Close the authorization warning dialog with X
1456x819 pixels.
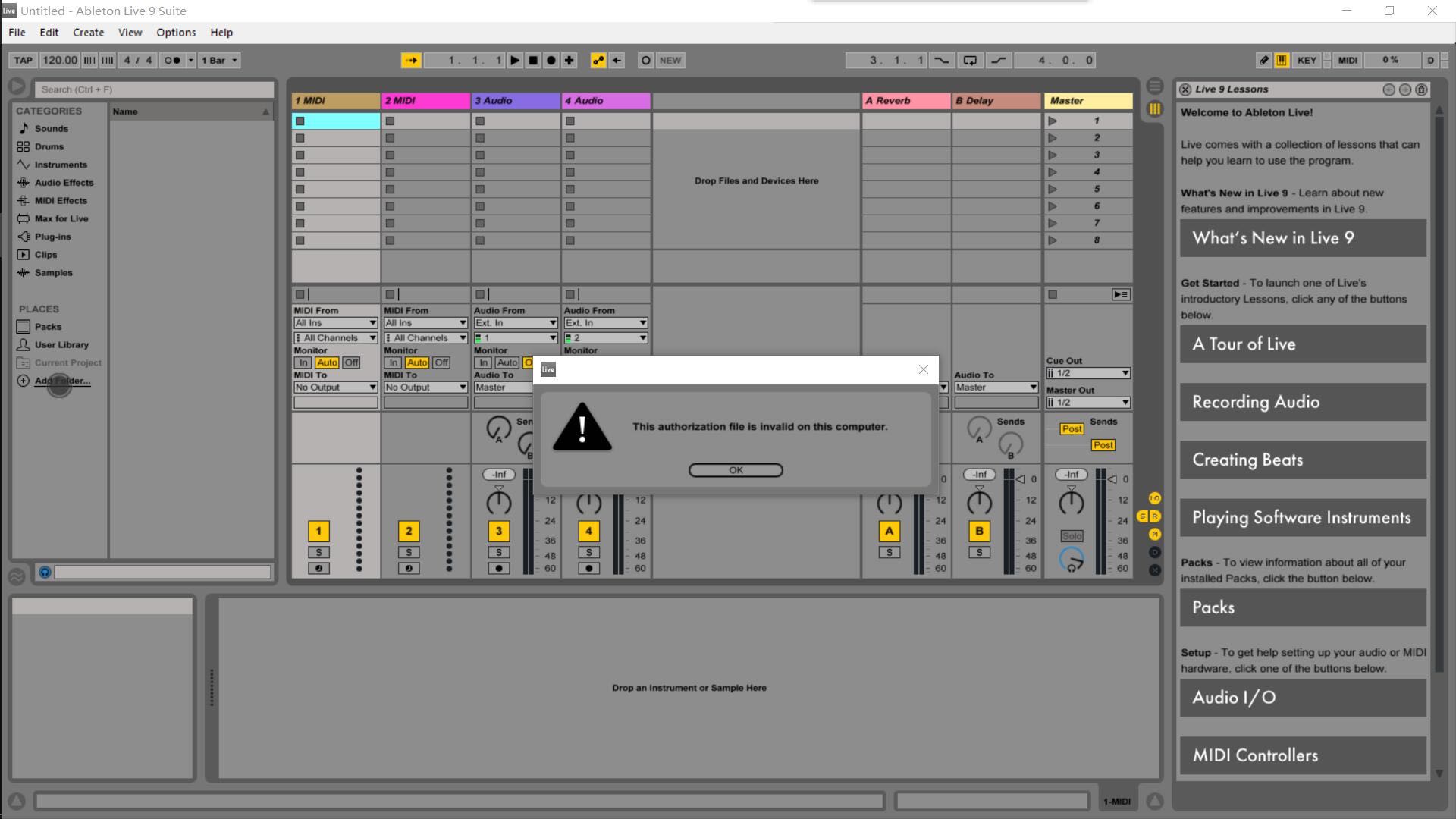[923, 369]
